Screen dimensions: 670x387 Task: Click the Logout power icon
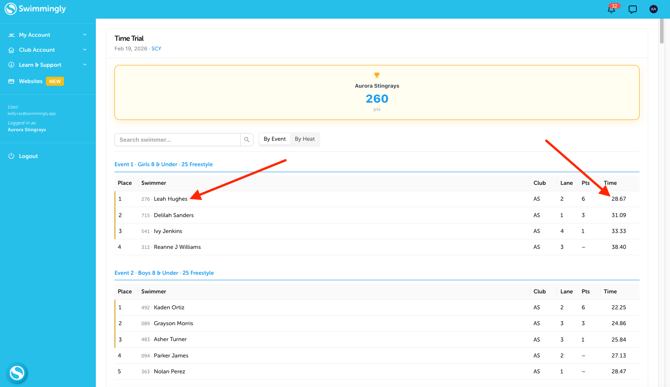(x=11, y=156)
